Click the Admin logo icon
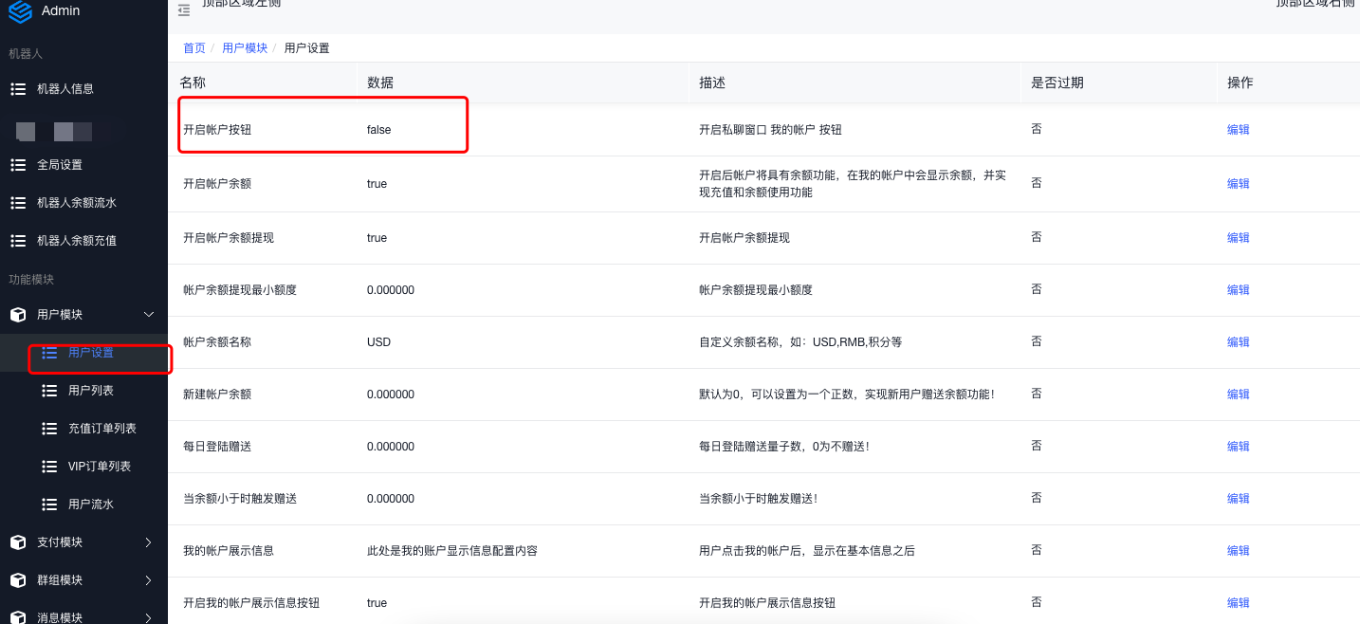The width and height of the screenshot is (1360, 624). [20, 11]
